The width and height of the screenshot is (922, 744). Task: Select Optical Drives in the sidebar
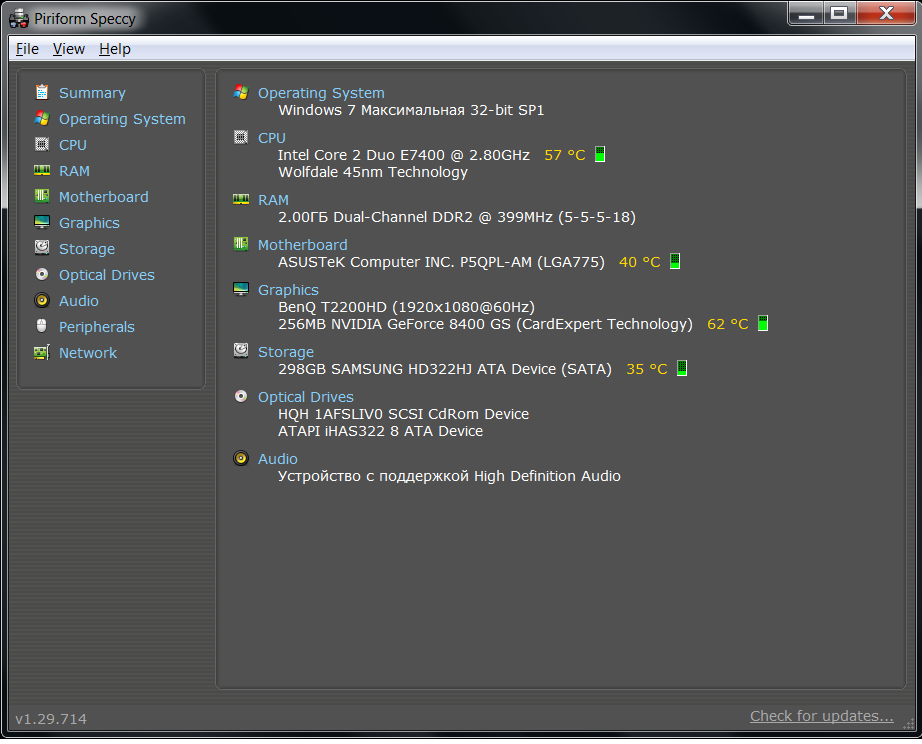107,275
